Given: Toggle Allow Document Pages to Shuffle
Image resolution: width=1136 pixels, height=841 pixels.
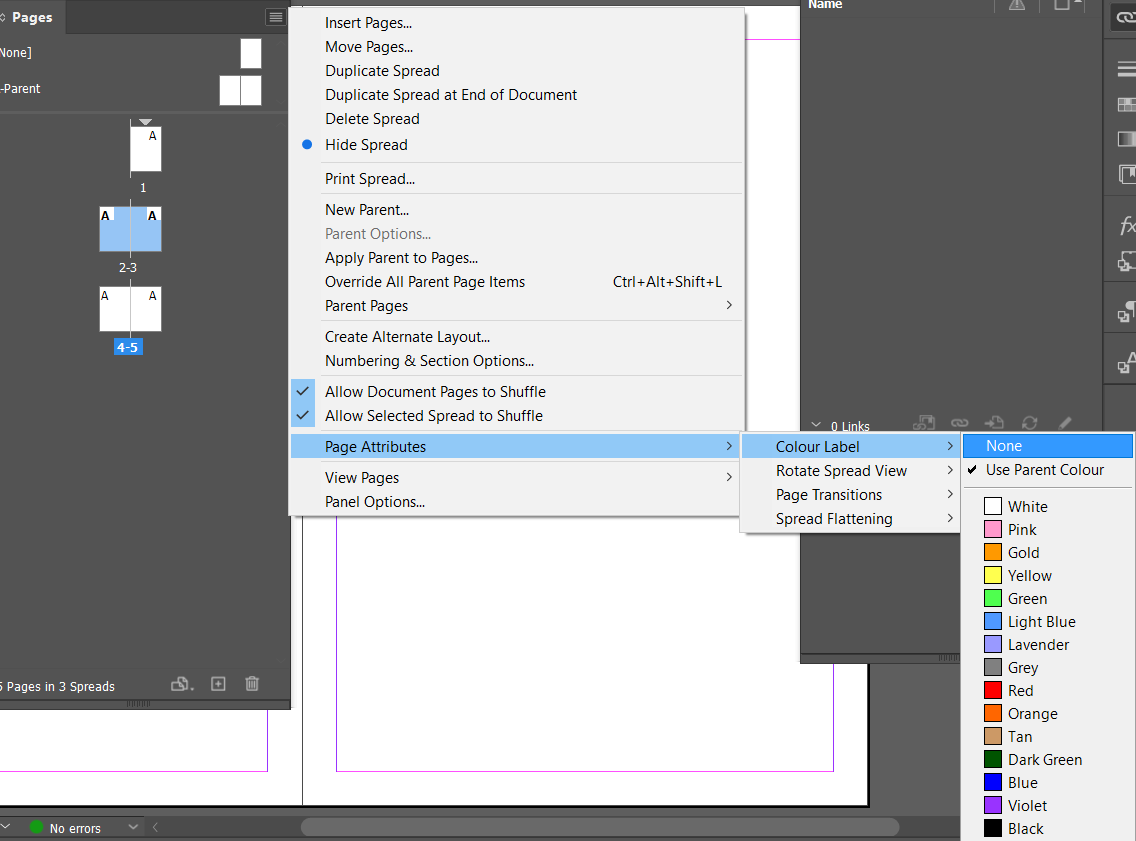Looking at the screenshot, I should pos(435,392).
